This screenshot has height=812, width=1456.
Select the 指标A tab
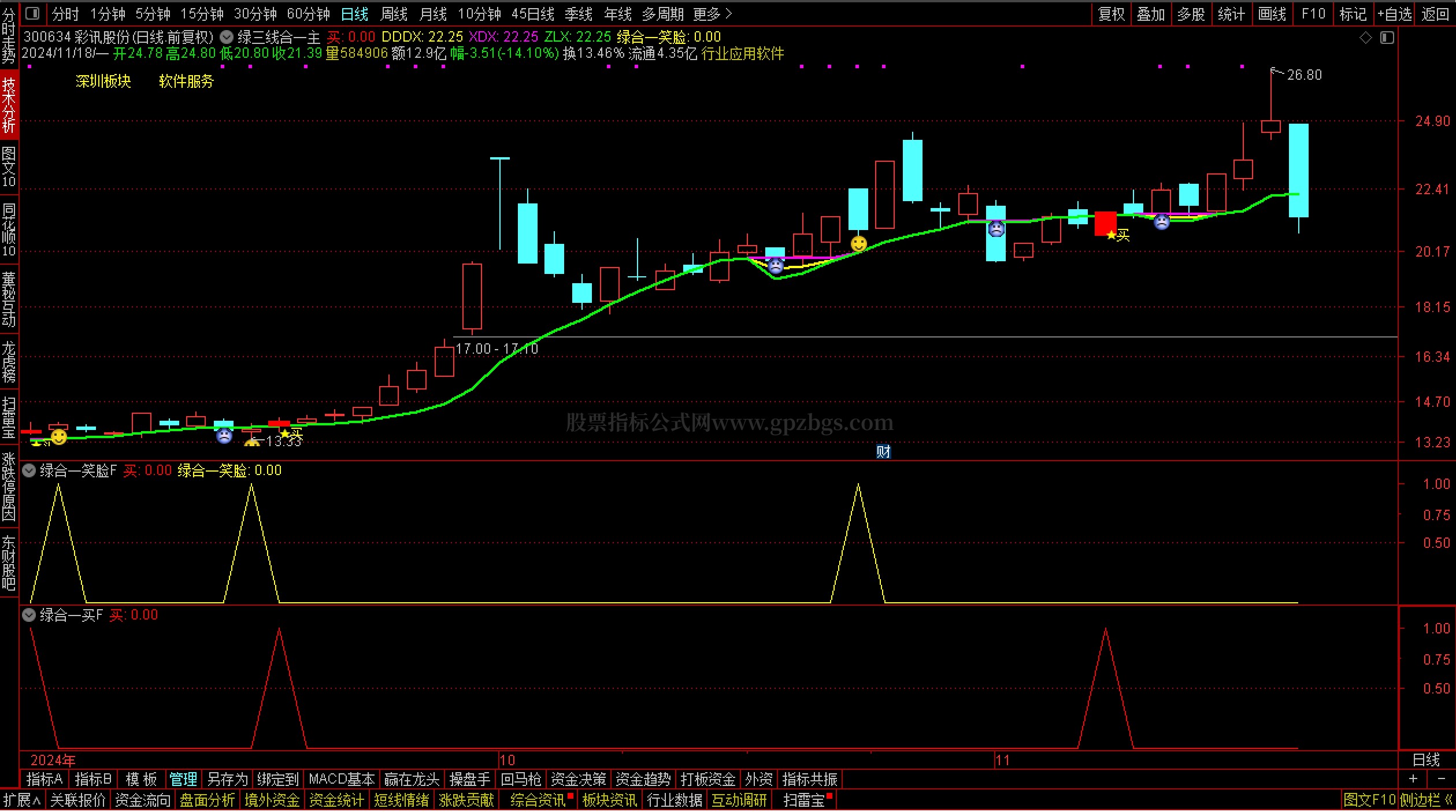coord(45,780)
